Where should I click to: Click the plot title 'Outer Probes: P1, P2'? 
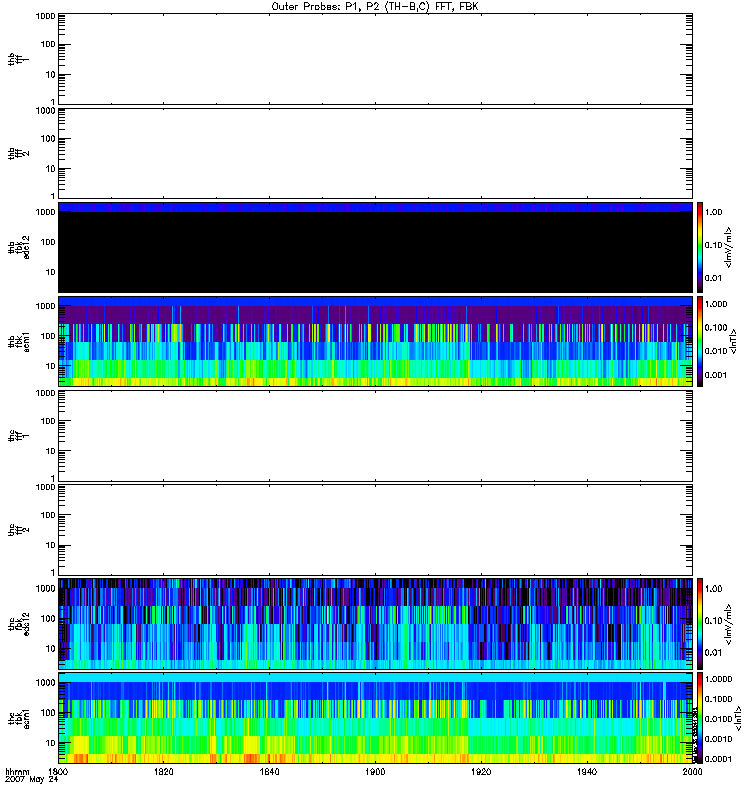(x=375, y=6)
